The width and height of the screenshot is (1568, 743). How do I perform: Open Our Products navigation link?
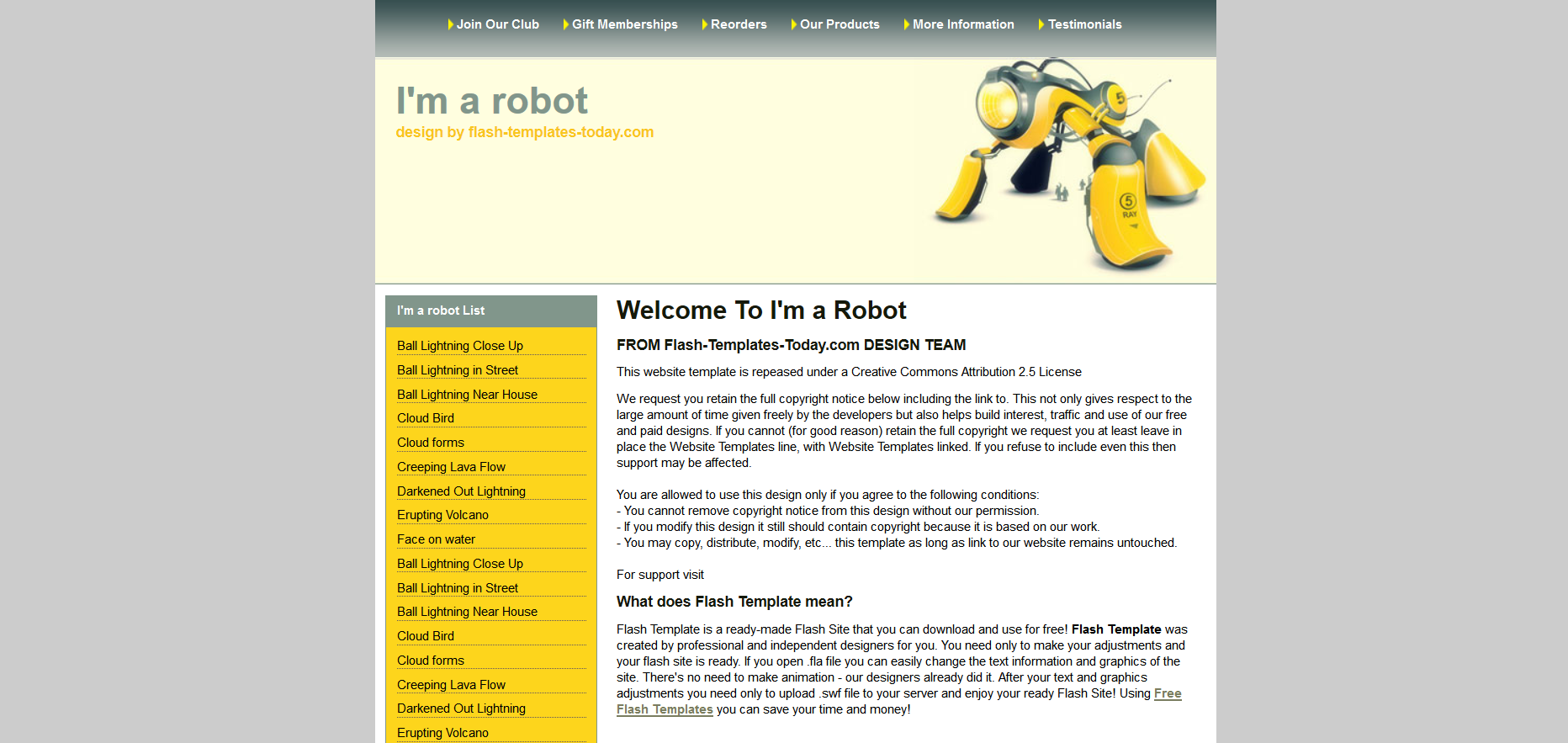(x=839, y=24)
